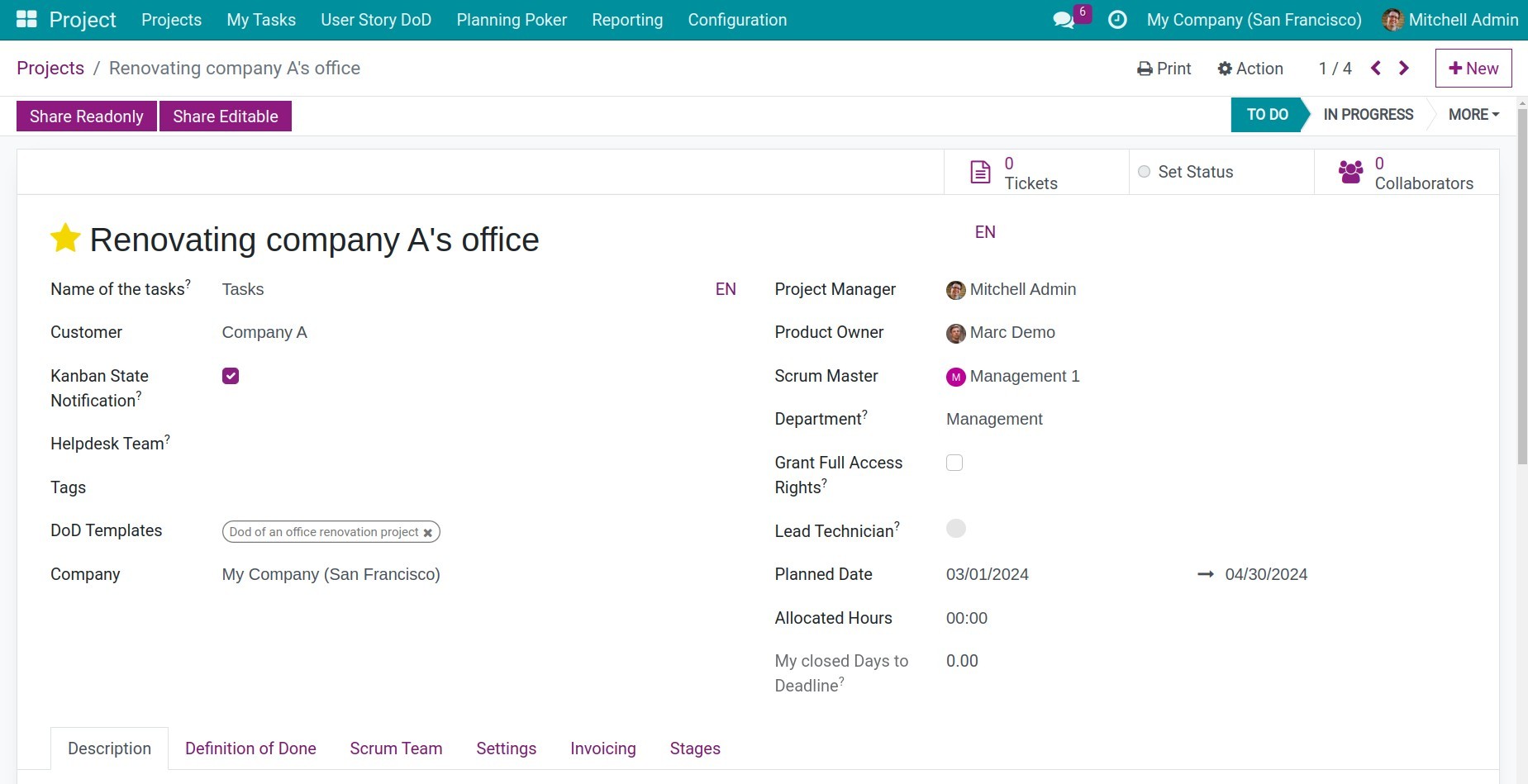
Task: Enable Grant Full Access Rights checkbox
Action: (954, 463)
